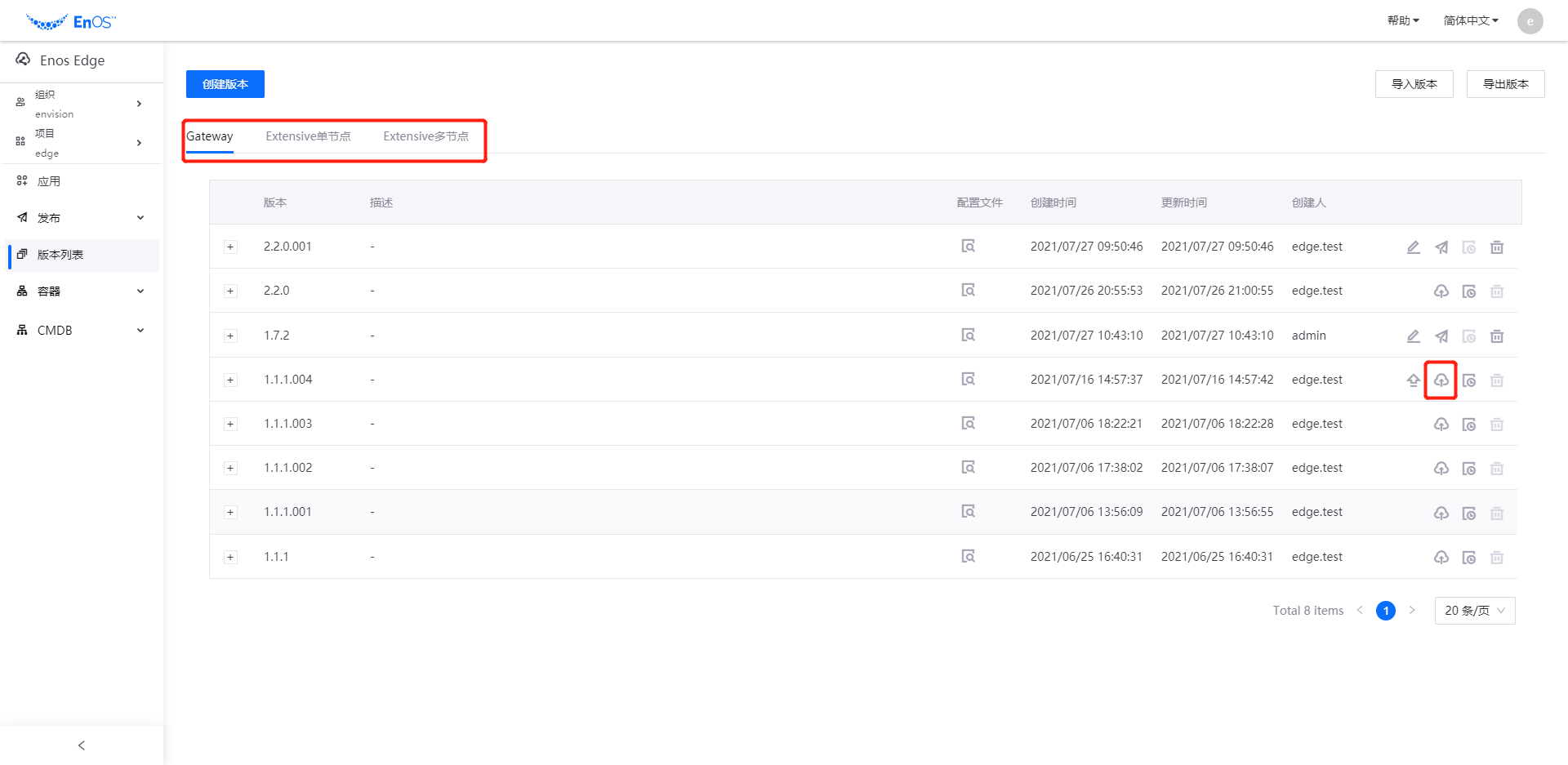Click the cloud upload icon for version 1.1.1

click(x=1441, y=557)
